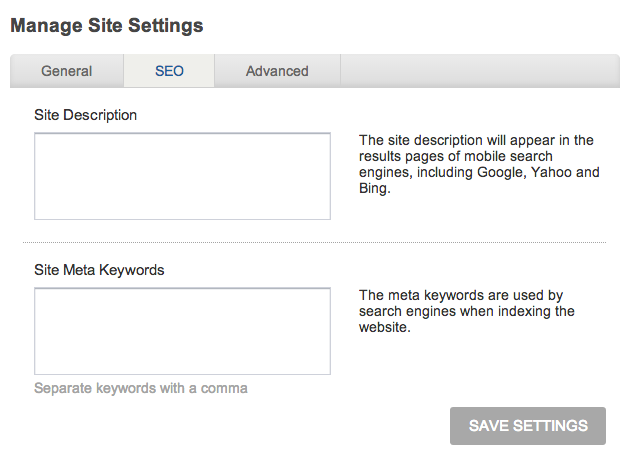Focus the Site Meta Keywords text area

(x=182, y=331)
